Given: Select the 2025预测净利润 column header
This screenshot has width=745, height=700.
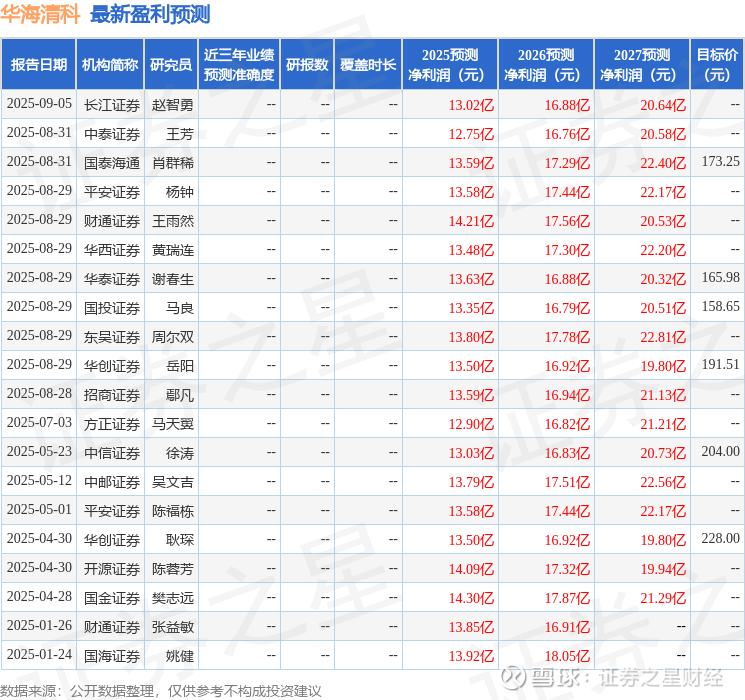Looking at the screenshot, I should (x=450, y=65).
